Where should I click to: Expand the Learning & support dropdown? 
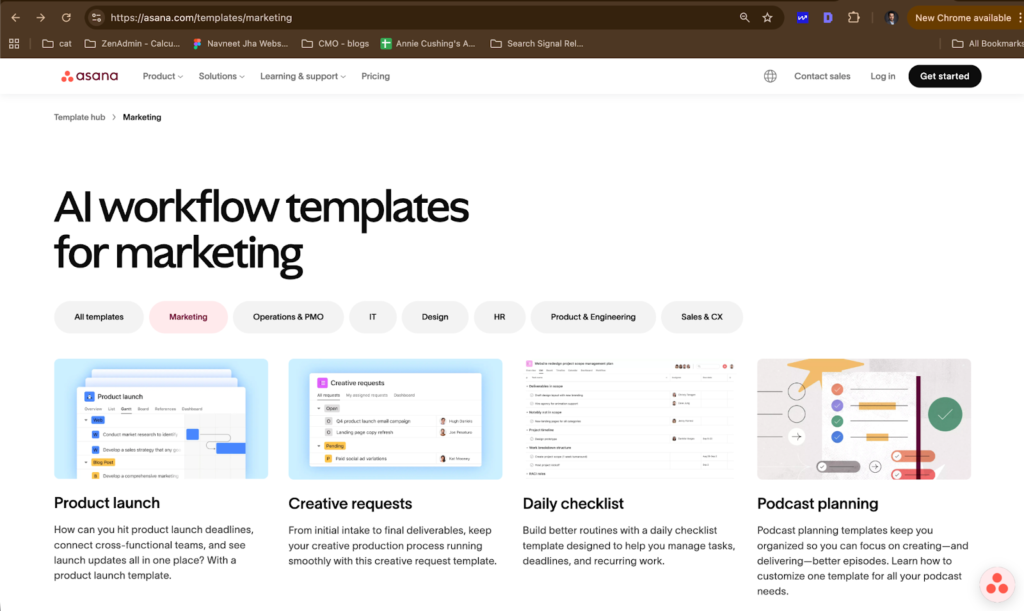pos(302,76)
